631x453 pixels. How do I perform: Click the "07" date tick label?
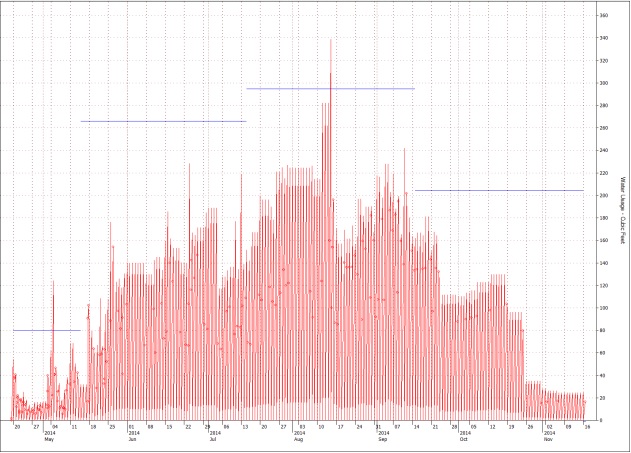tap(397, 427)
